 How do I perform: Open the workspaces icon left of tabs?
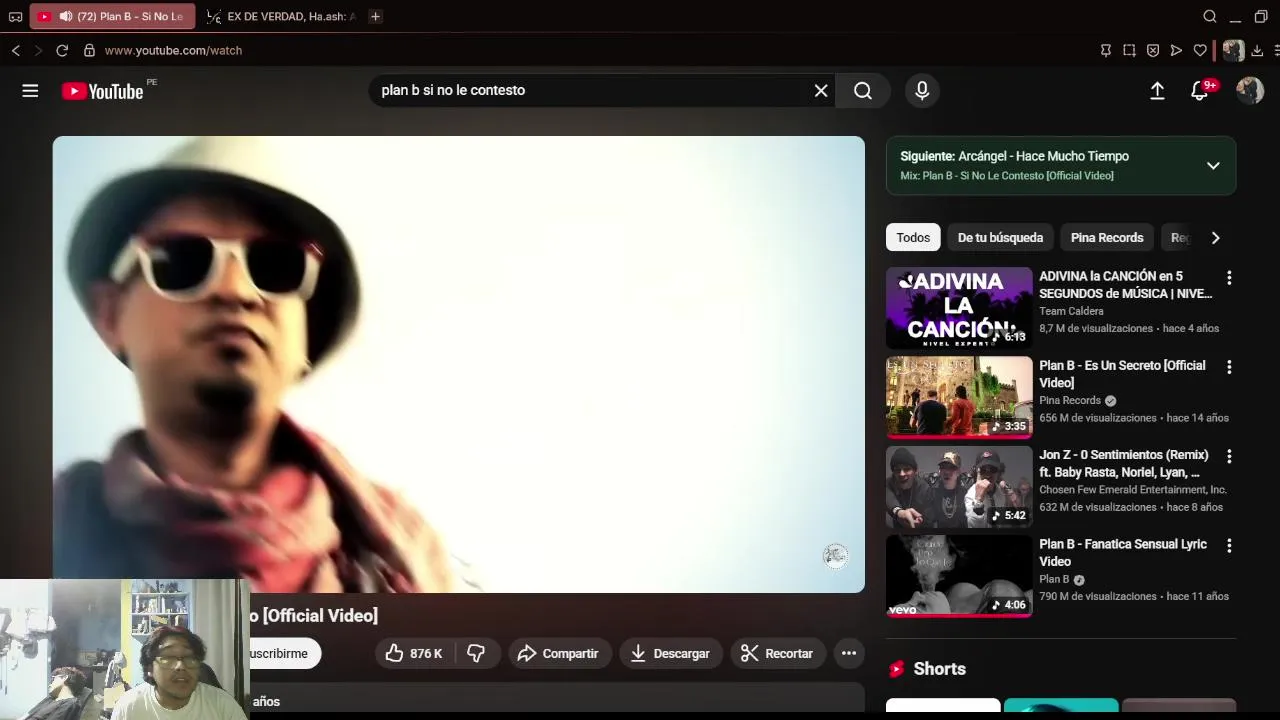tap(15, 16)
